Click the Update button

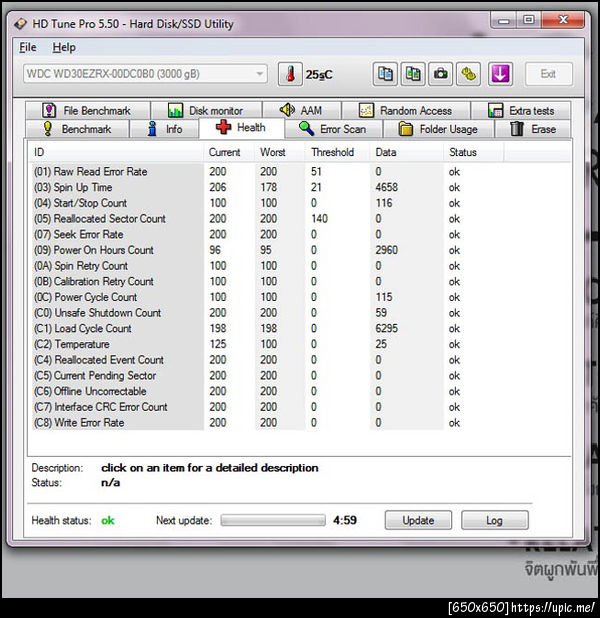coord(418,520)
